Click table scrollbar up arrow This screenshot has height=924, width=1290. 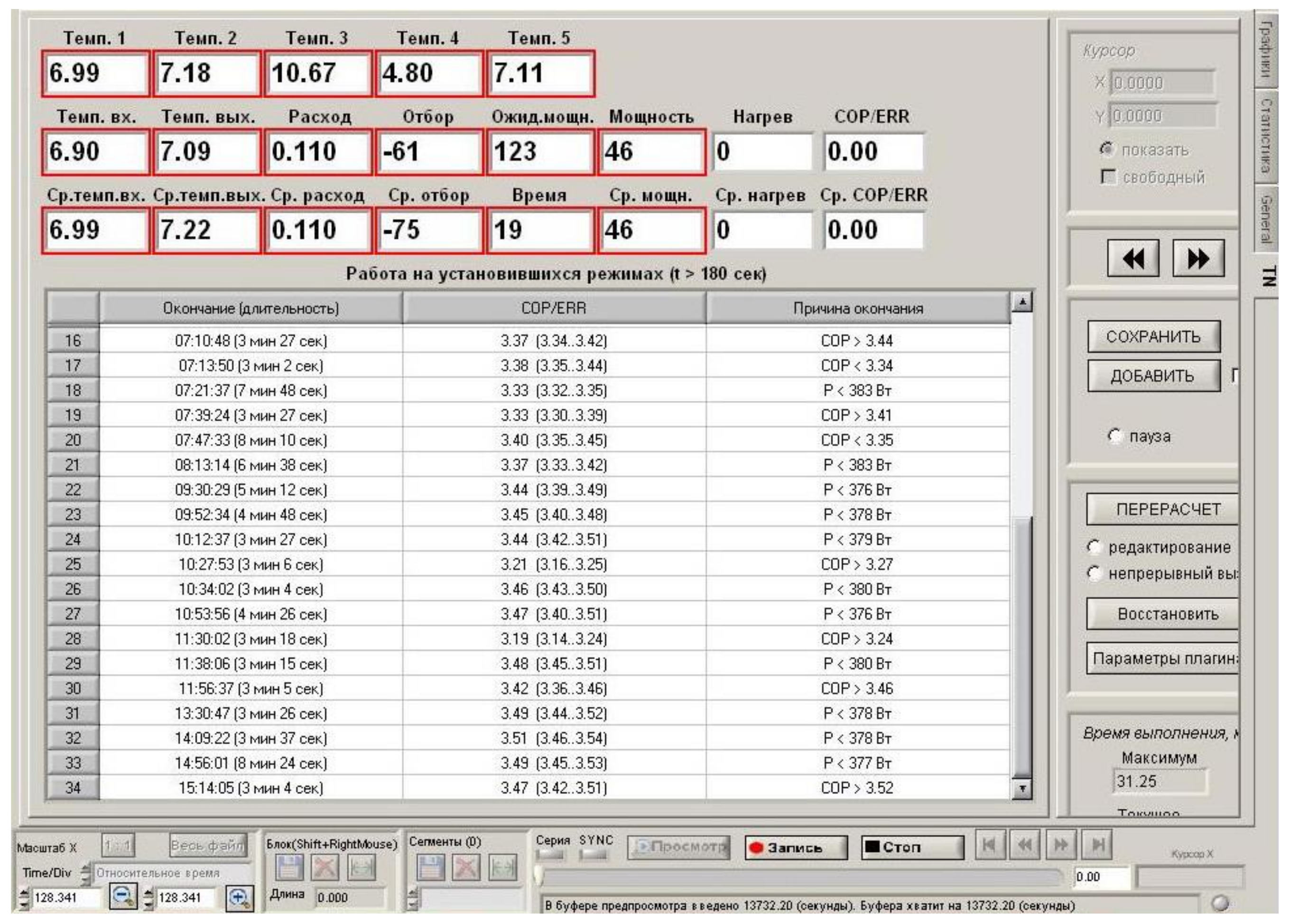pyautogui.click(x=1022, y=303)
